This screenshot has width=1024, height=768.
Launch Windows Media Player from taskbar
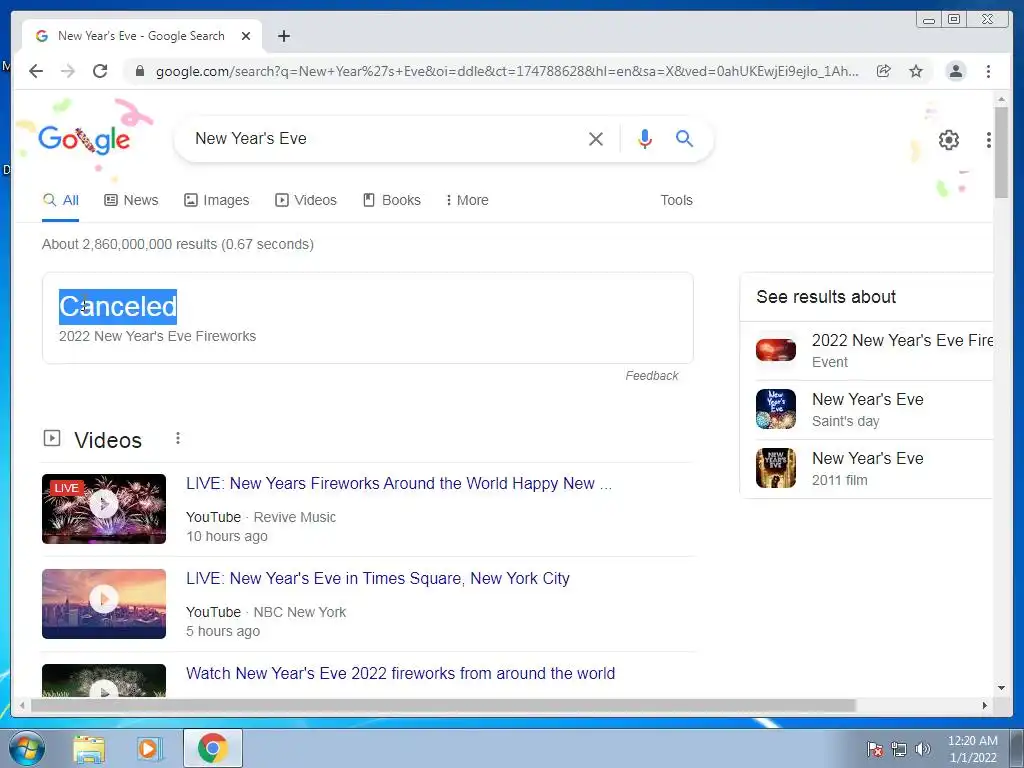click(x=150, y=749)
